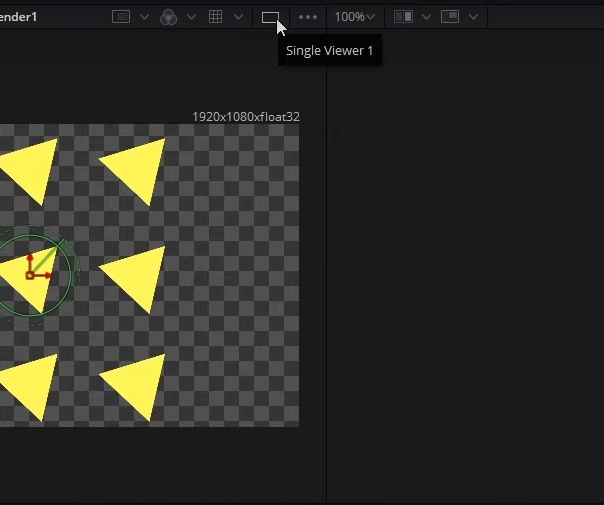604x505 pixels.
Task: Click the red vertical axis arrow
Action: (x=30, y=259)
